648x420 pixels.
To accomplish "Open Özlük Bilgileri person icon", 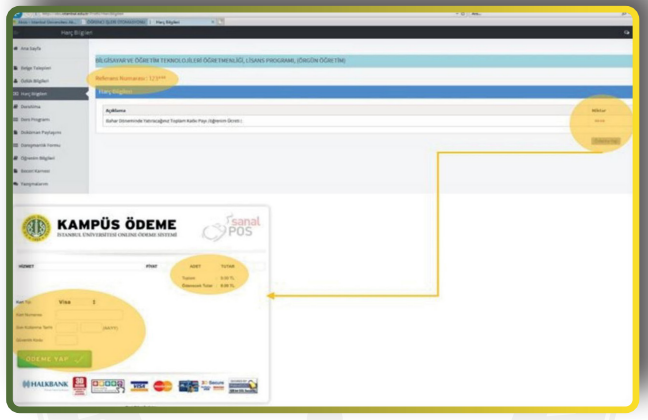I will 16,81.
